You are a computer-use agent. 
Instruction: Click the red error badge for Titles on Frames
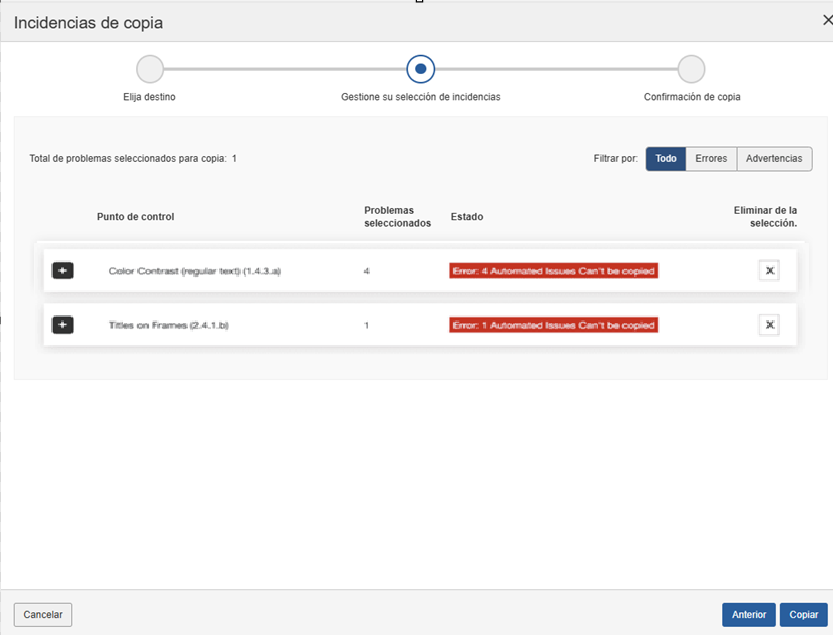coord(553,325)
